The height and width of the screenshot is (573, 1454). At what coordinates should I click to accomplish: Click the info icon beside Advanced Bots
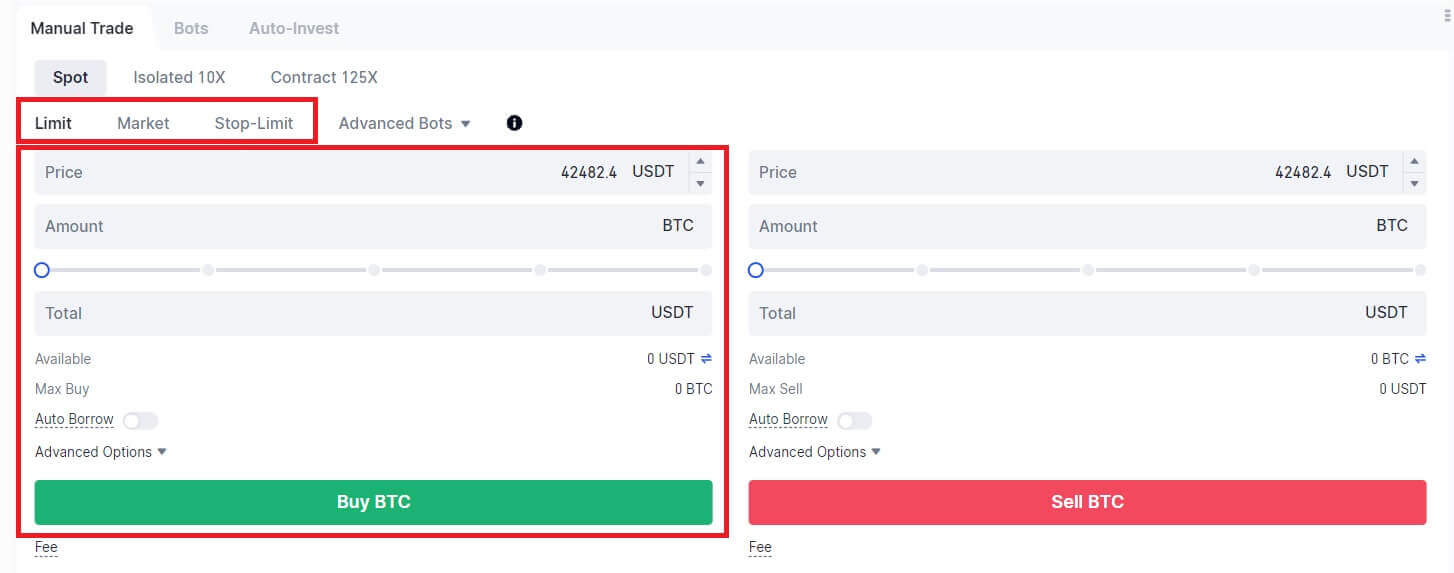pyautogui.click(x=514, y=123)
